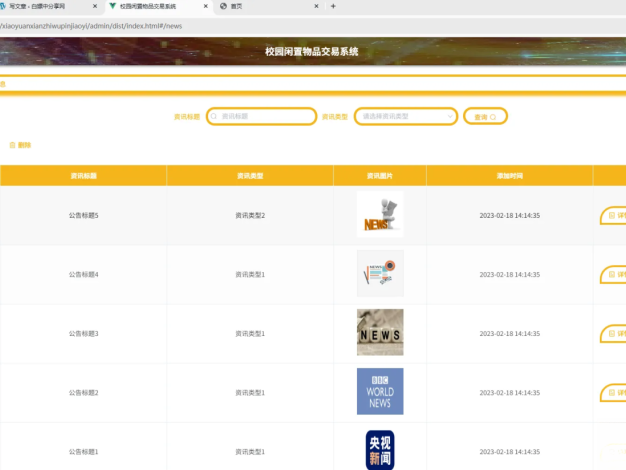The height and width of the screenshot is (470, 626).
Task: Switch to the 首页 browser tab
Action: (268, 6)
